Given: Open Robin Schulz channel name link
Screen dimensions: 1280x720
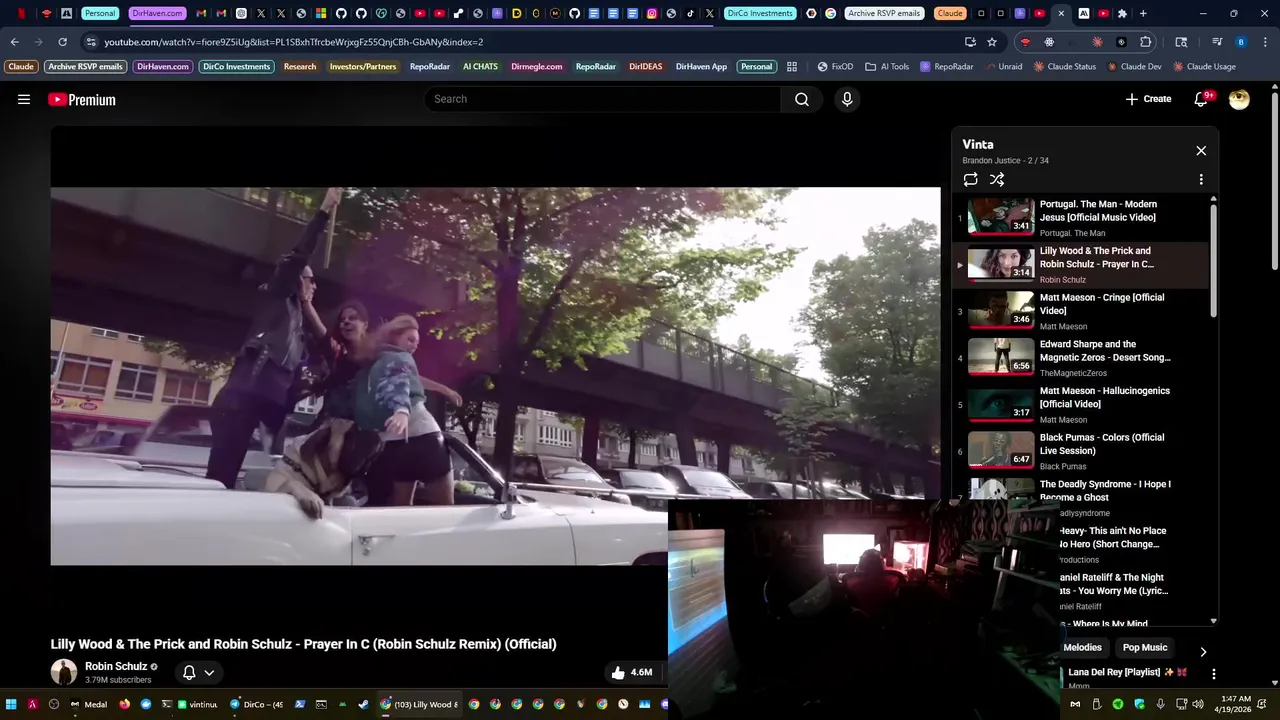Looking at the screenshot, I should [x=116, y=666].
